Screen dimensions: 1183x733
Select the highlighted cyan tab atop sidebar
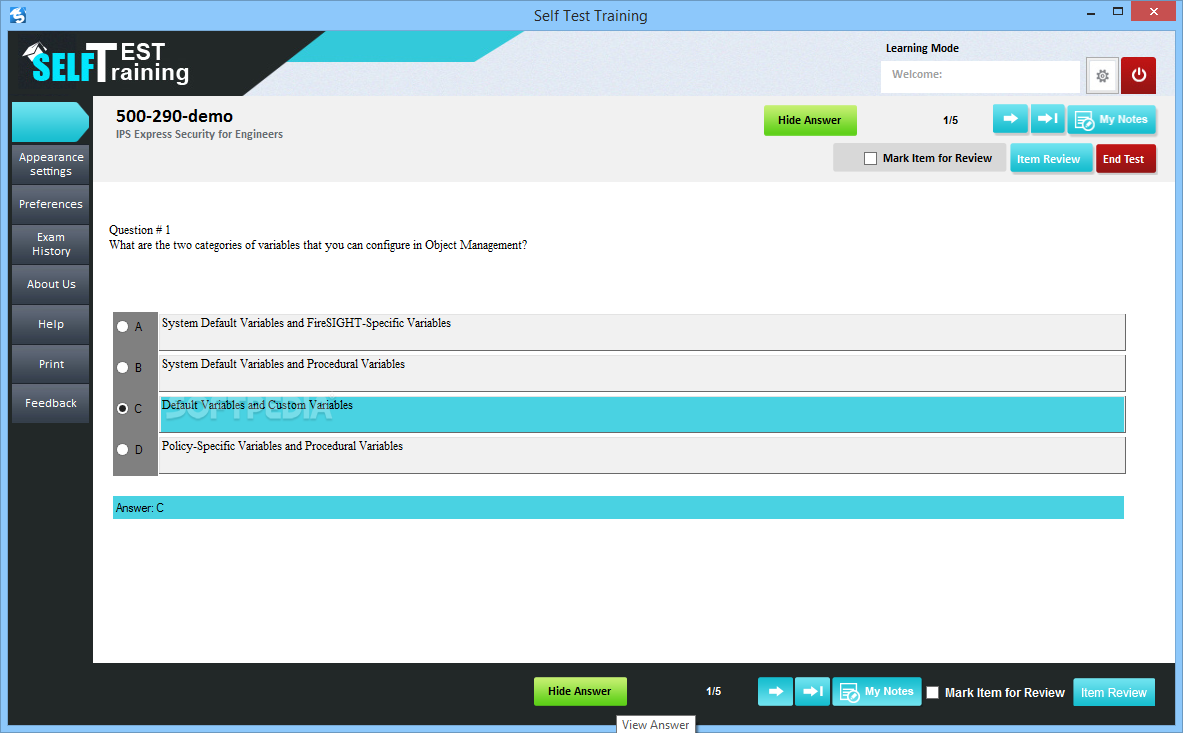pyautogui.click(x=51, y=121)
